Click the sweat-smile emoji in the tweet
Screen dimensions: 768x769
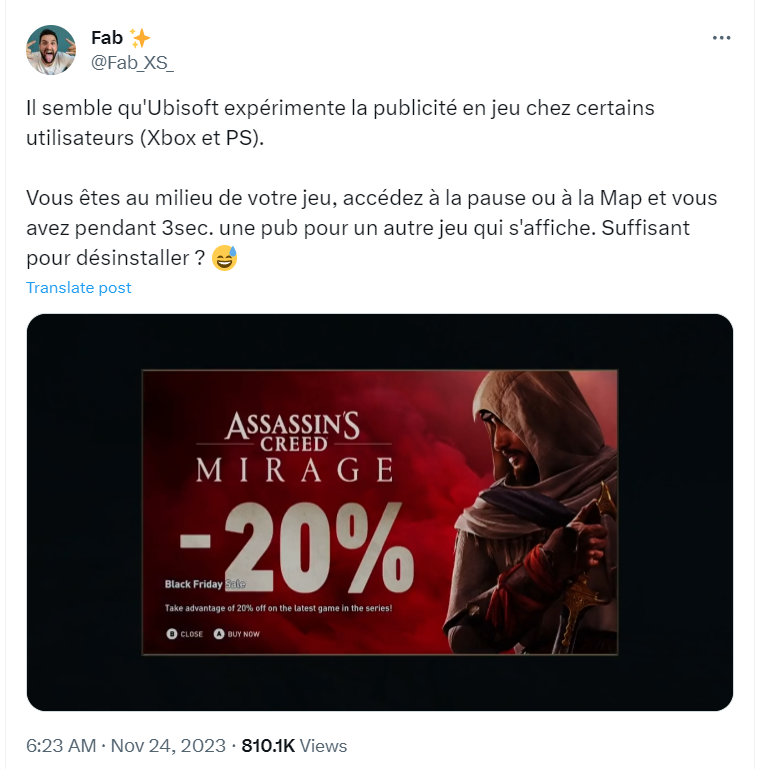[225, 258]
